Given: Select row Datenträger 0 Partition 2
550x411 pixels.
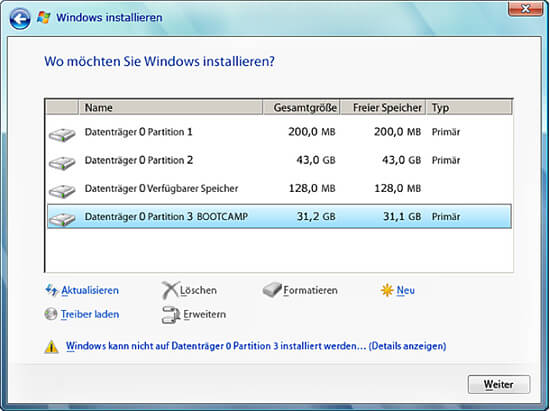Looking at the screenshot, I should click(279, 160).
